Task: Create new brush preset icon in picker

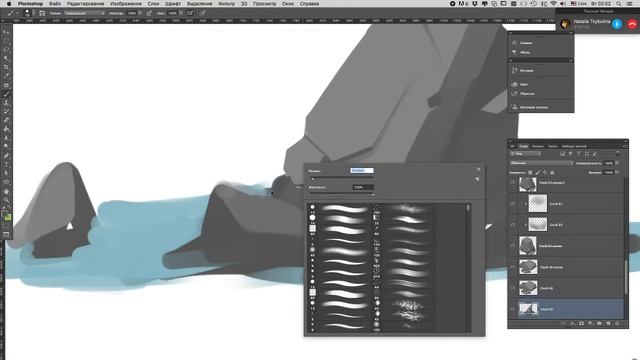Action: (478, 179)
